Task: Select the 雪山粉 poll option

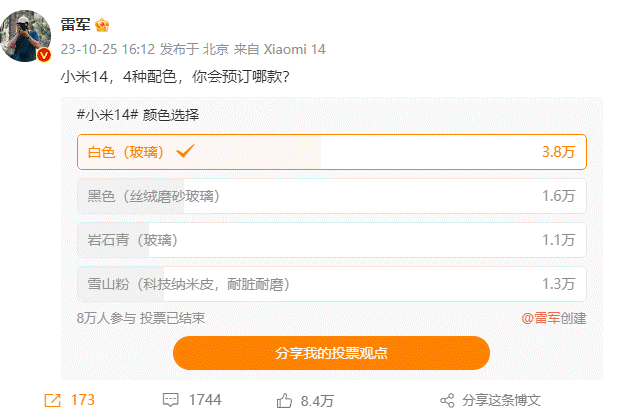Action: pyautogui.click(x=331, y=284)
